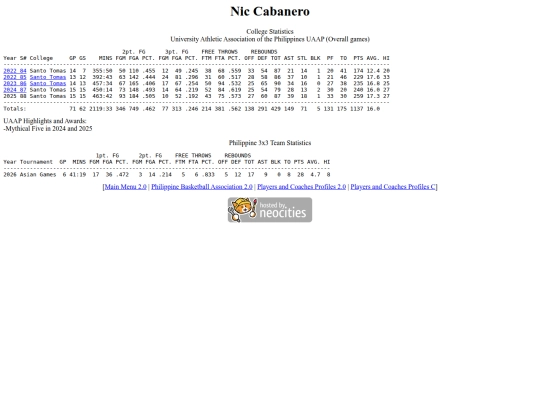
Task: Click Mythical Five in 2024 and 2025
Action: (x=48, y=129)
